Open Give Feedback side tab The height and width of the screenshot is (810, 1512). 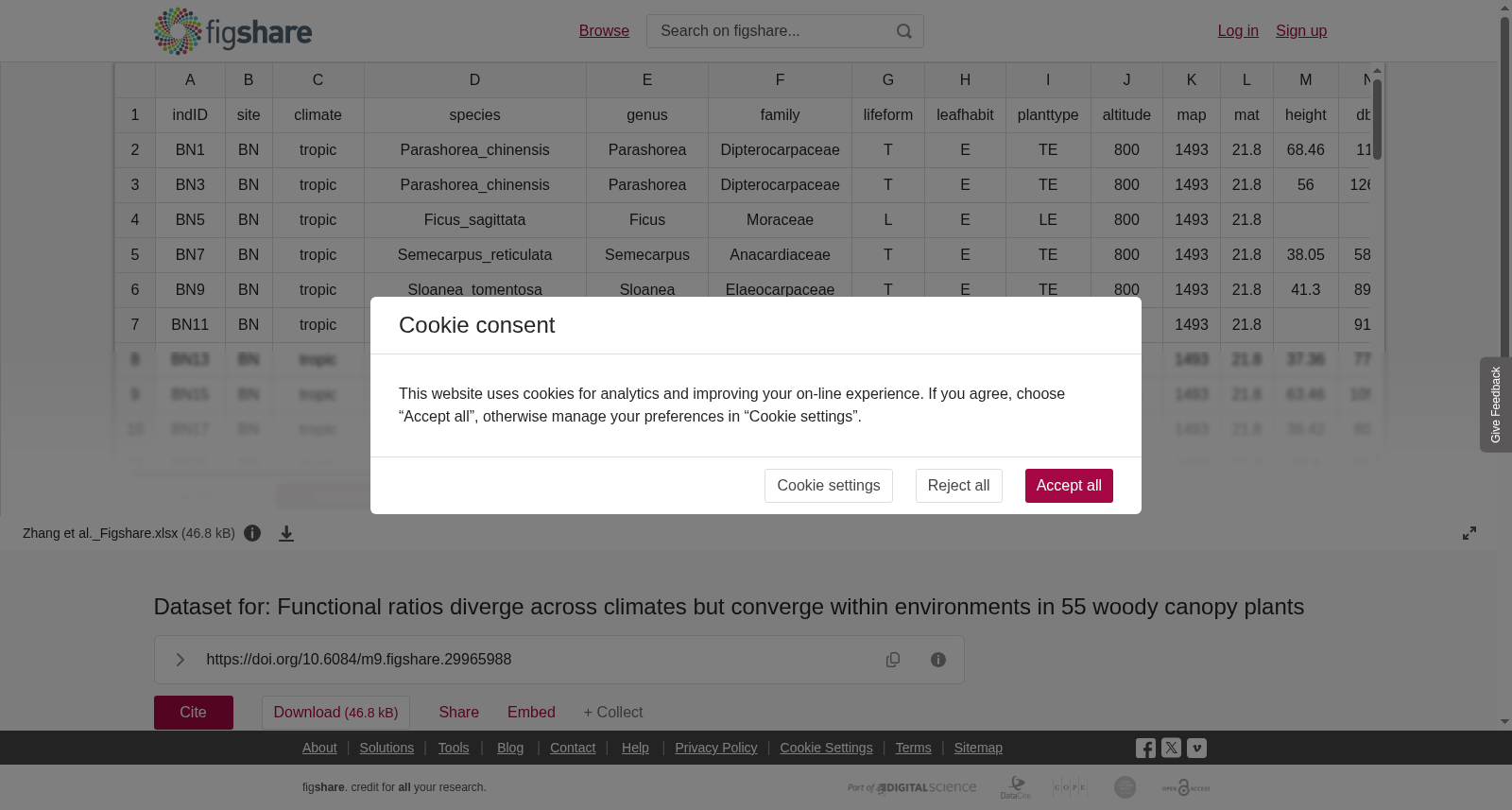(1495, 405)
